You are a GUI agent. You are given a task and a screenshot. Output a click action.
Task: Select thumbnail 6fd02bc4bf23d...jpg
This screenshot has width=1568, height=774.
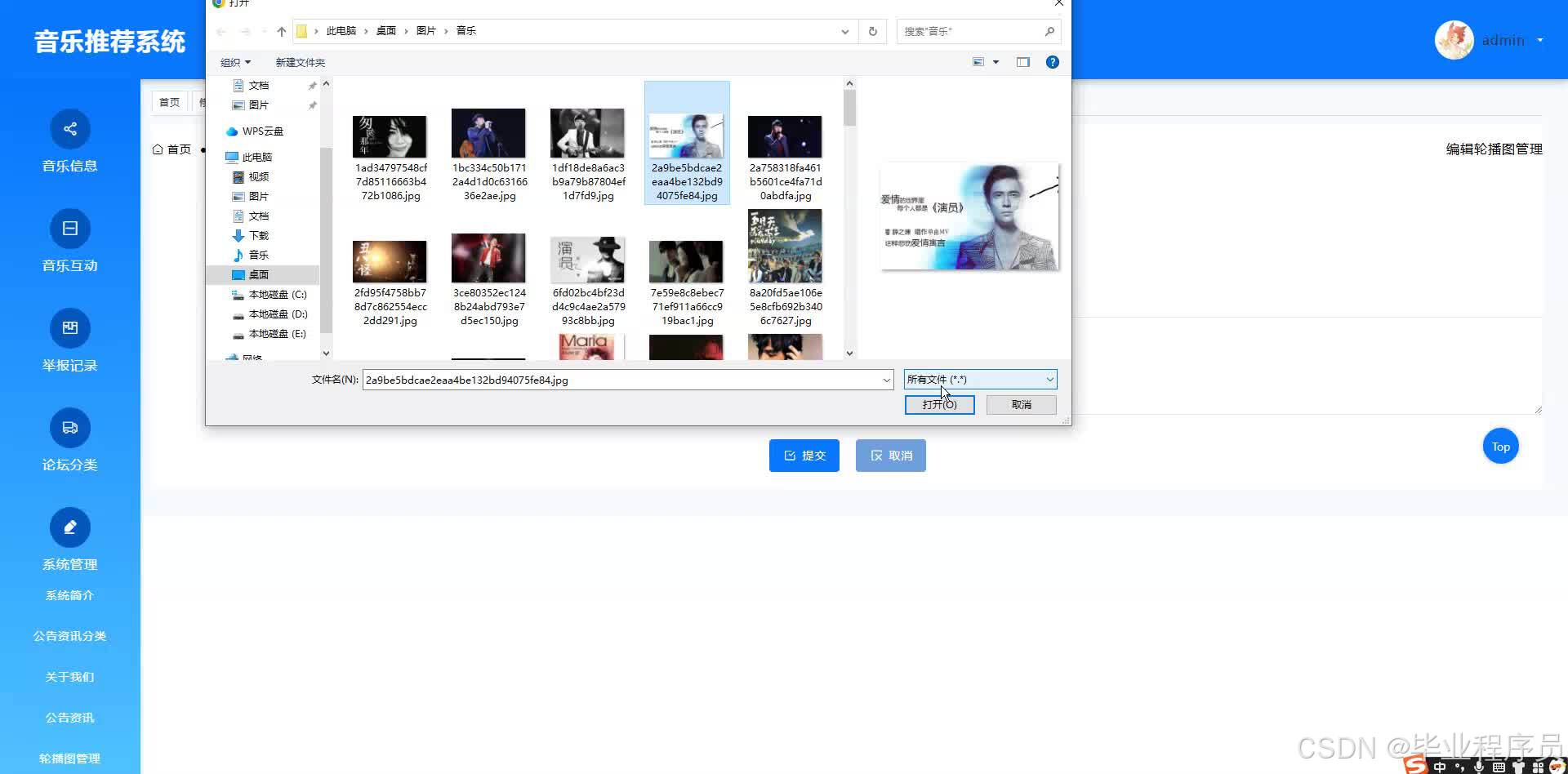[x=587, y=260]
